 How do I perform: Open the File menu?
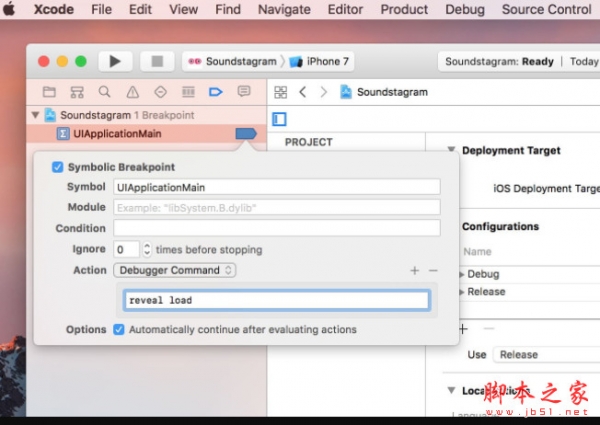coord(101,9)
